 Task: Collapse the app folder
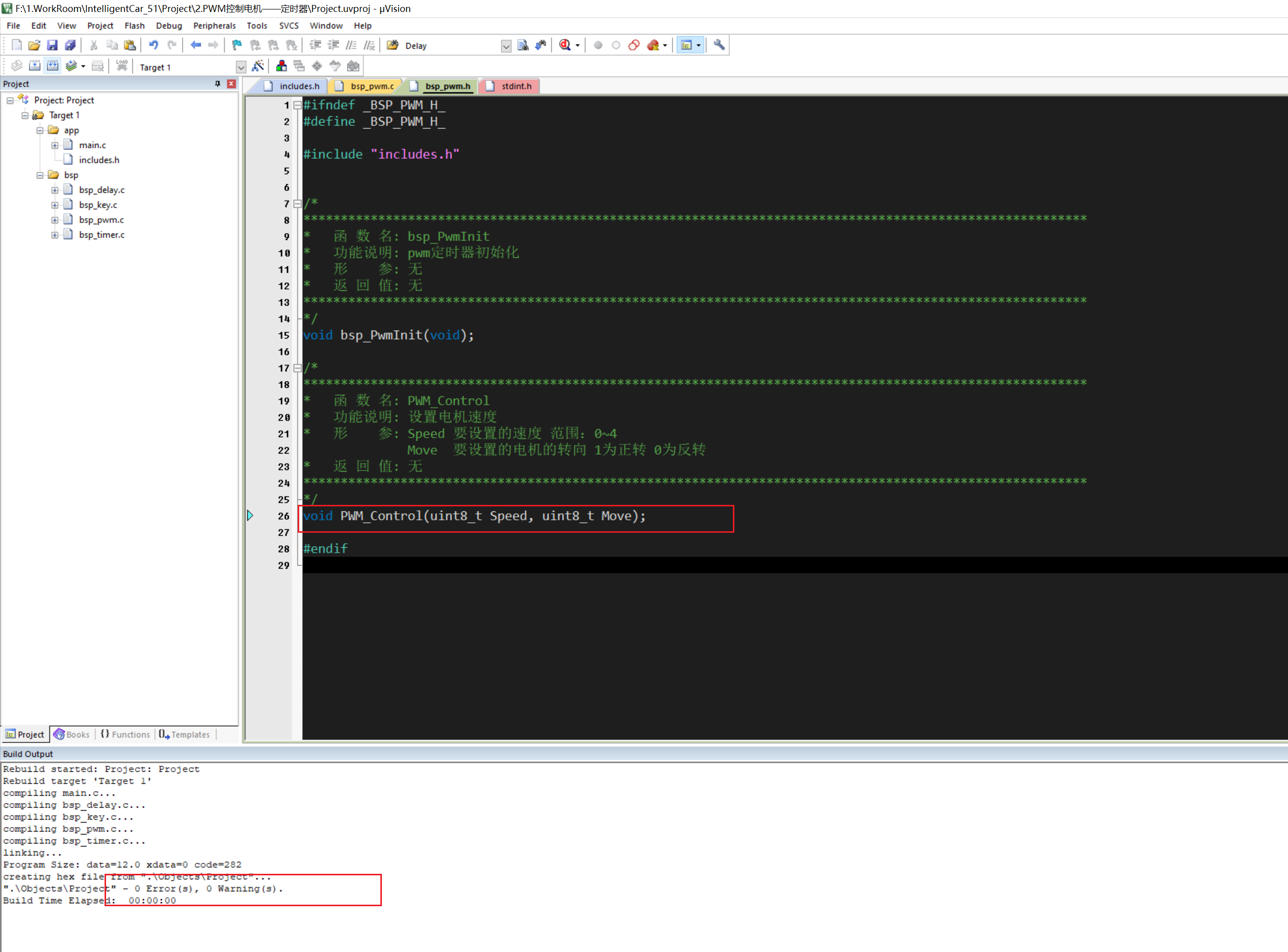click(x=40, y=130)
